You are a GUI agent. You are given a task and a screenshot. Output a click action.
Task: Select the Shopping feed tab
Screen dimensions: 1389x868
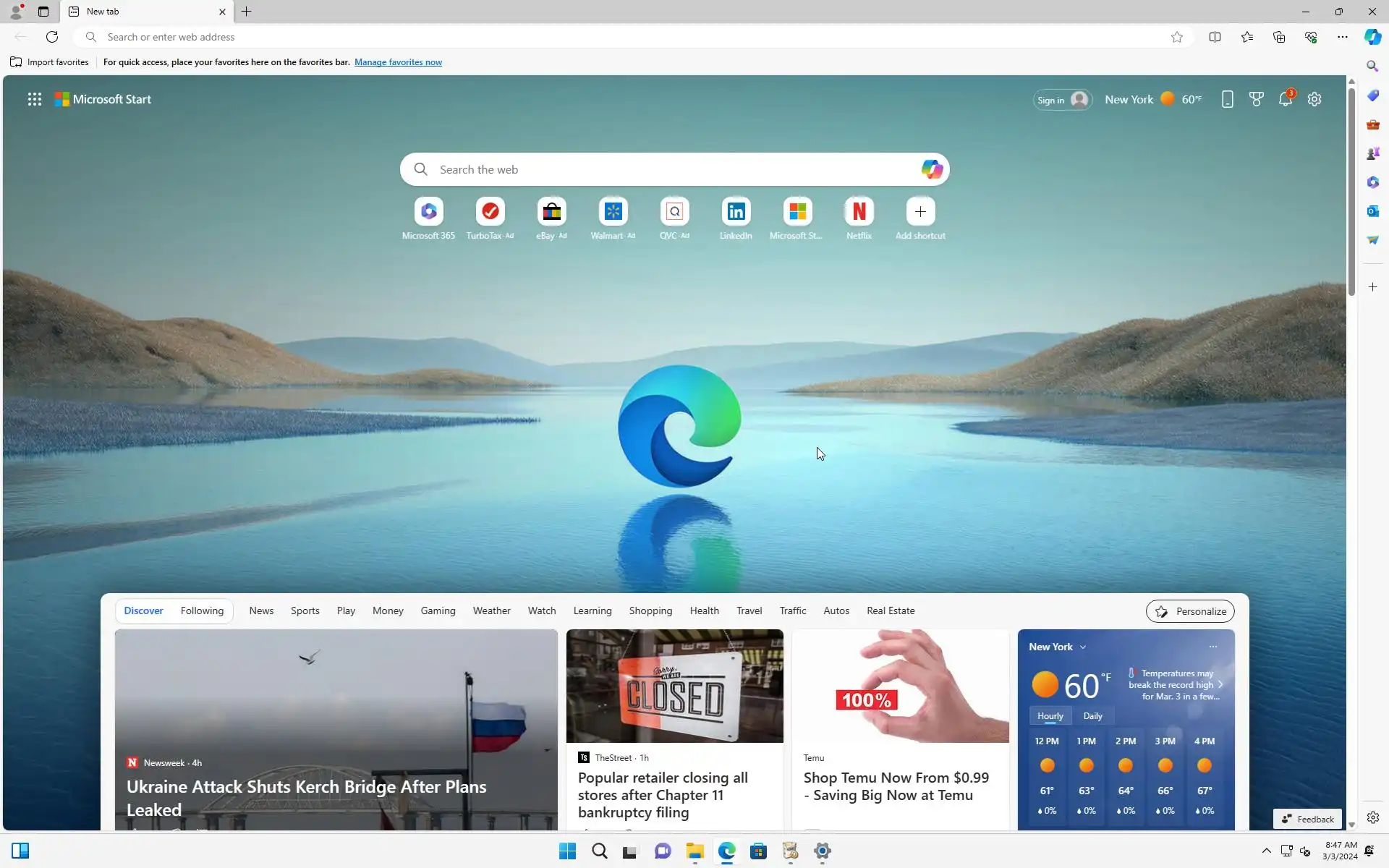pyautogui.click(x=650, y=610)
